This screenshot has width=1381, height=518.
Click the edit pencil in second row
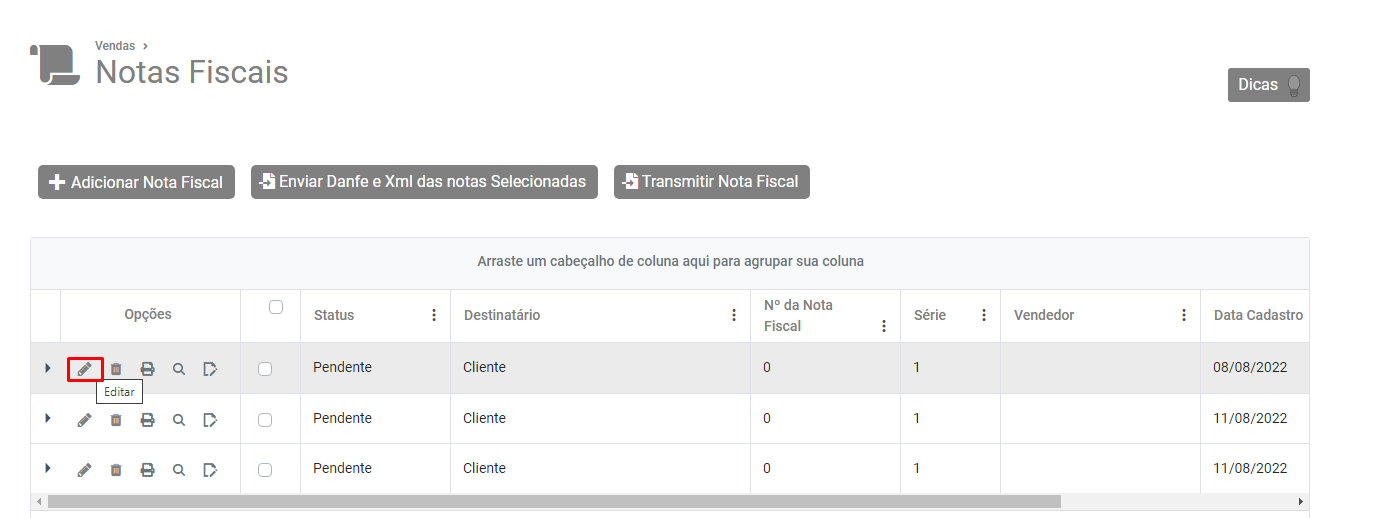(x=85, y=419)
